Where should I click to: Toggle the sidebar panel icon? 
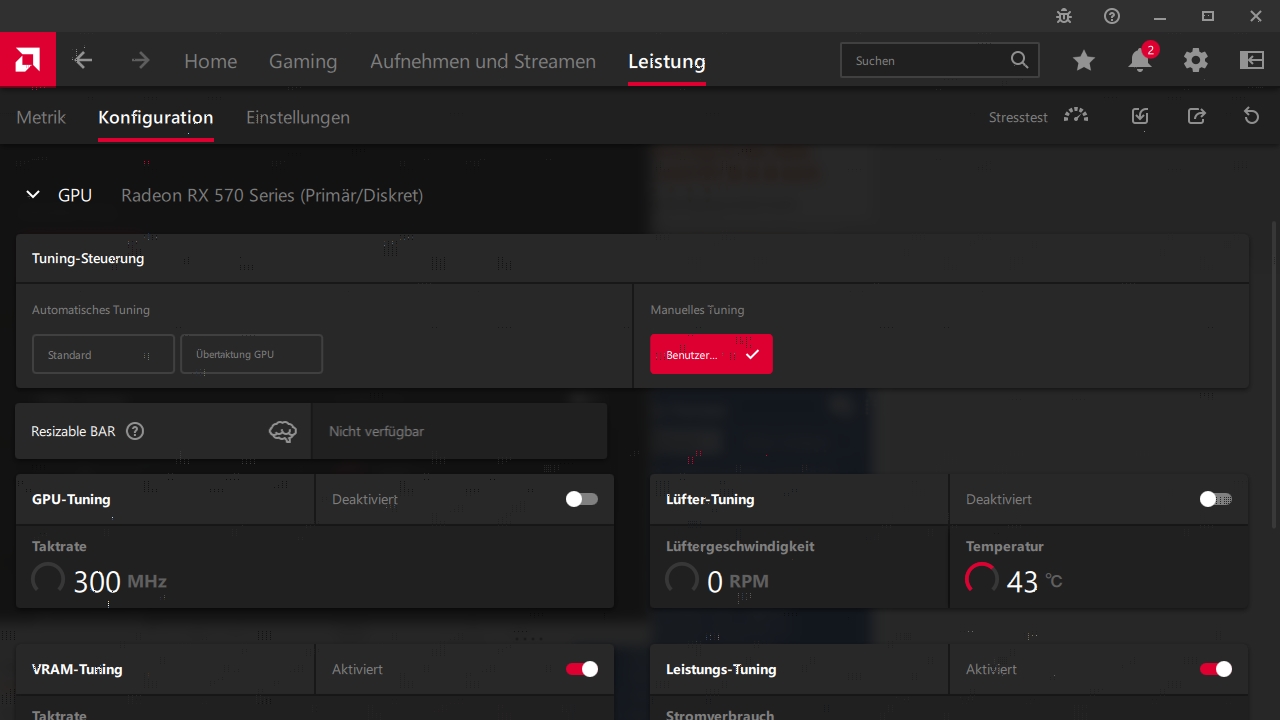1252,61
